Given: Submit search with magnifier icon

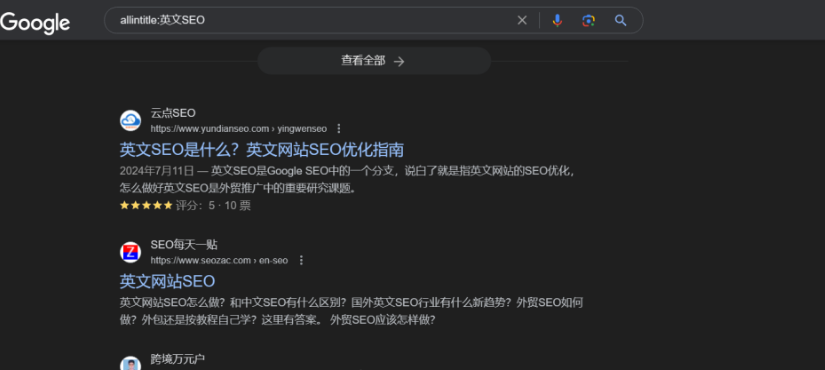Looking at the screenshot, I should click(621, 21).
